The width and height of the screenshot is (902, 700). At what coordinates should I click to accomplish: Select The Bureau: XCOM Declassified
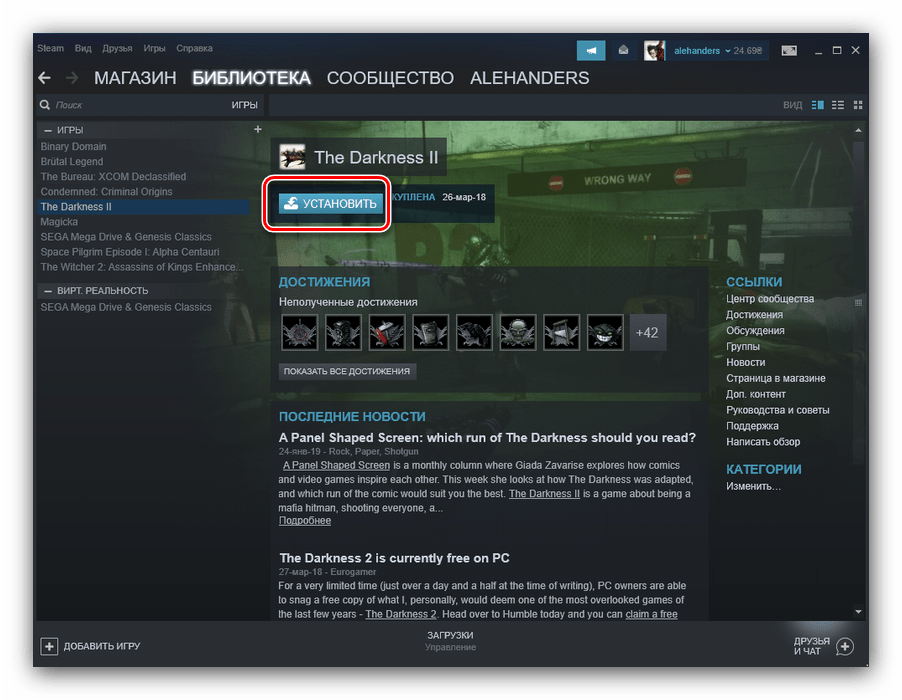tap(113, 177)
